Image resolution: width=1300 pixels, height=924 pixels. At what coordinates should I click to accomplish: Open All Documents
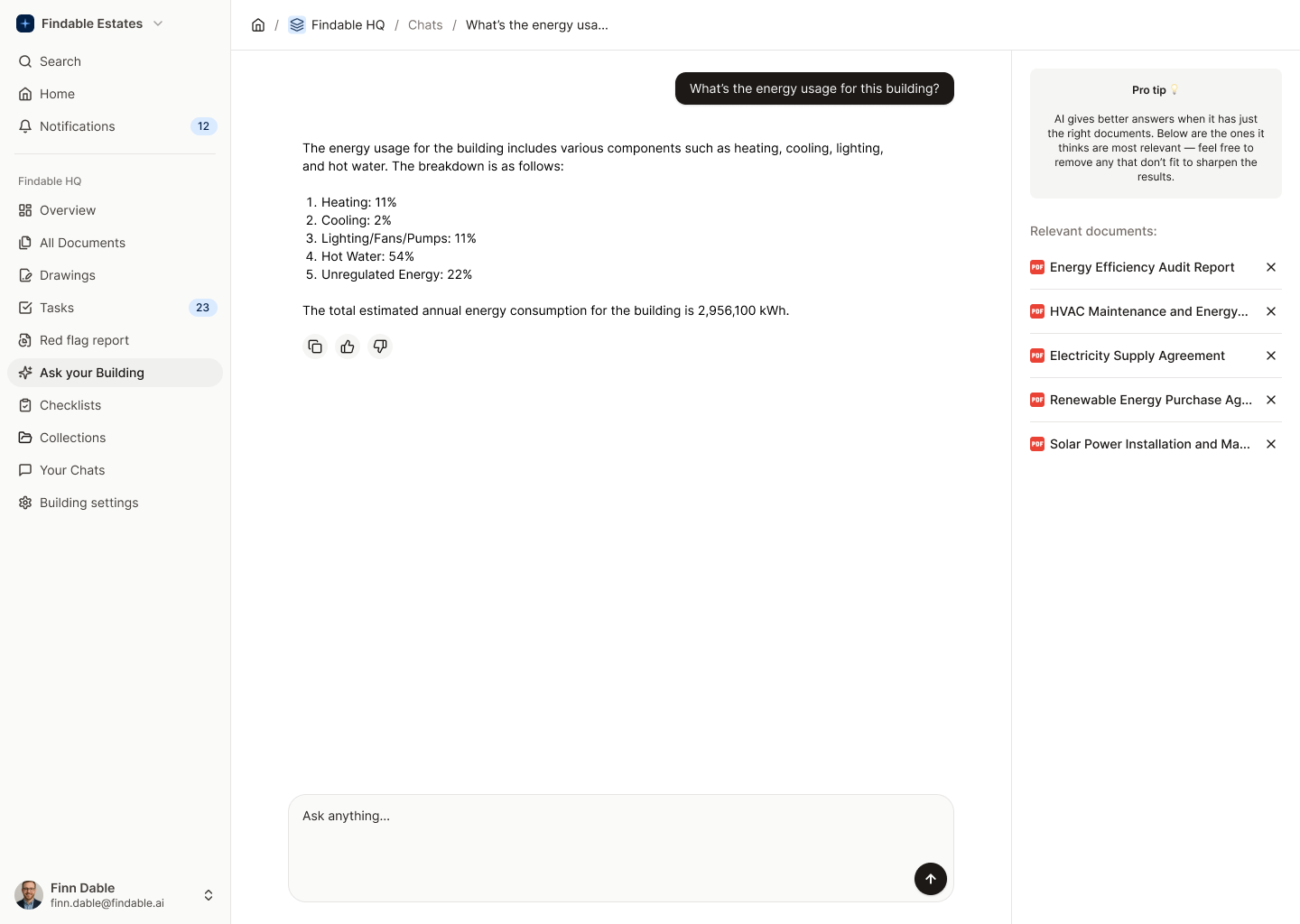(115, 243)
